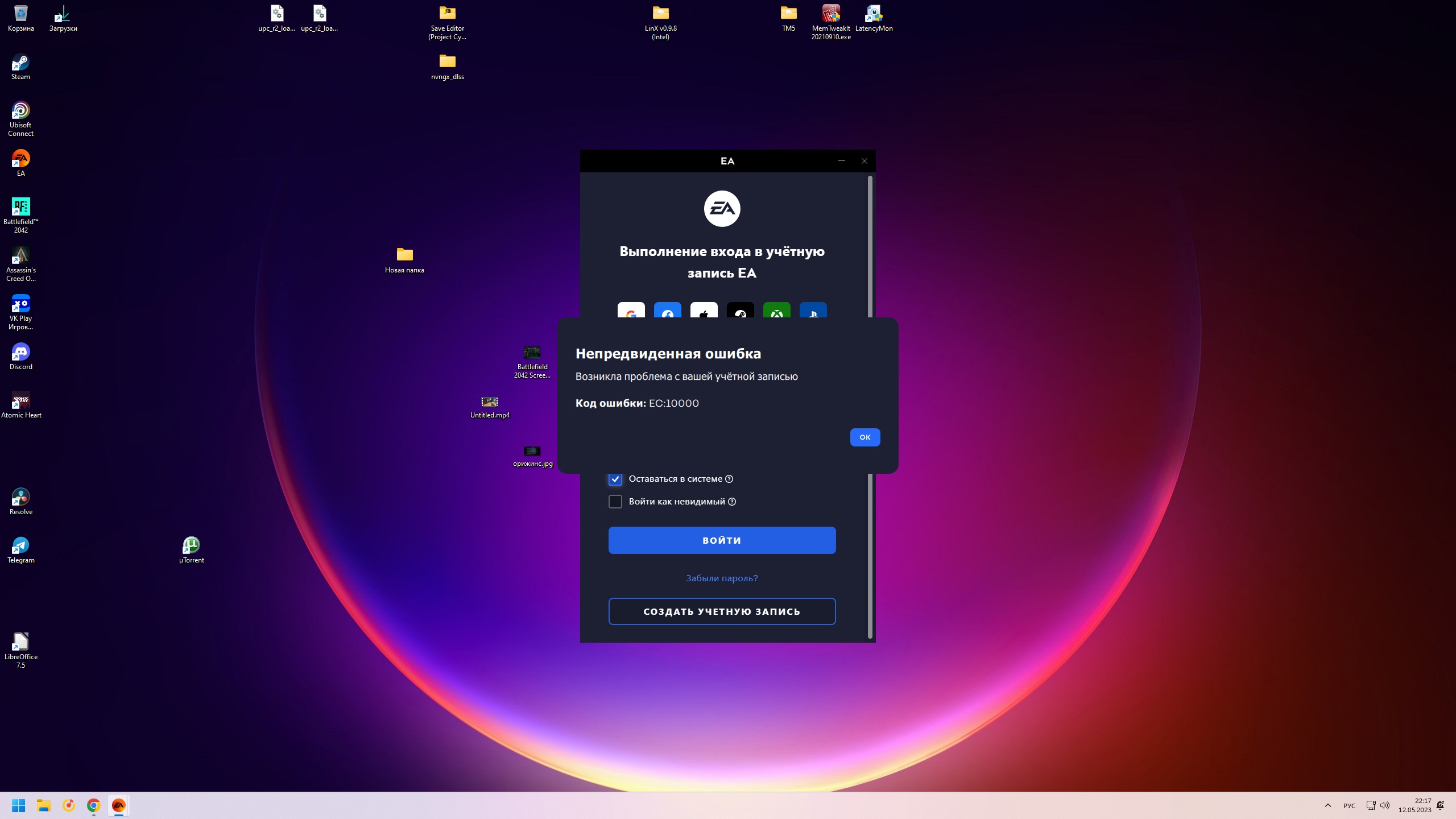1456x819 pixels.
Task: Show help for 'Войти как невидимый'
Action: [x=732, y=502]
